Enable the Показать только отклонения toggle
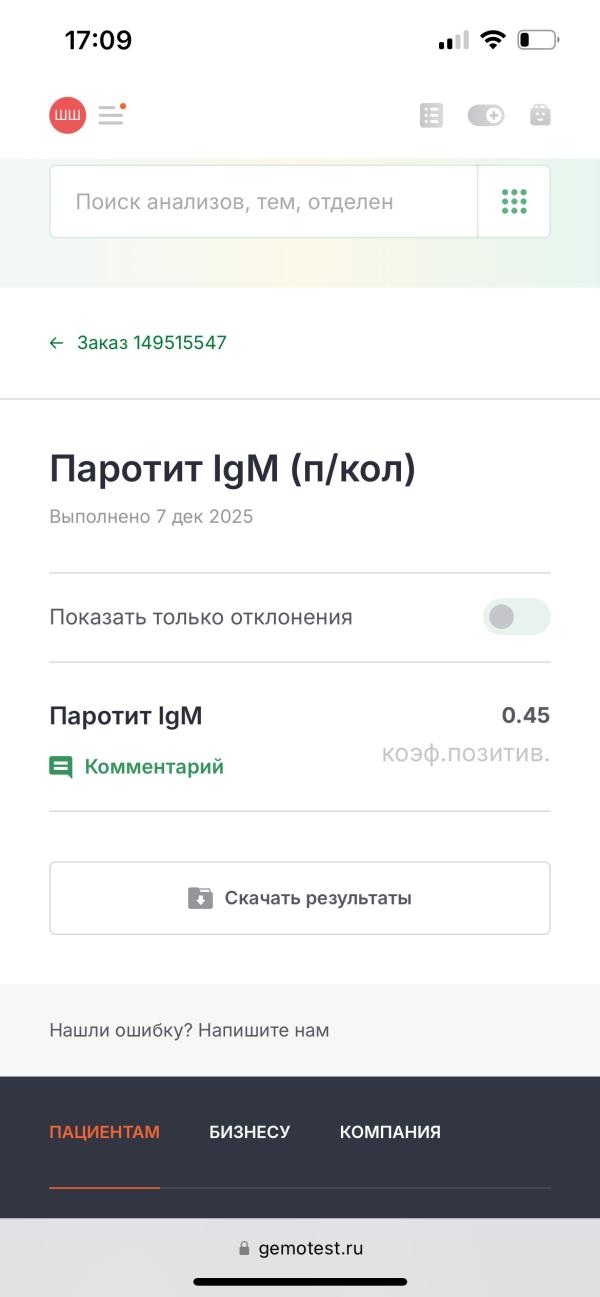This screenshot has width=600, height=1297. point(516,617)
